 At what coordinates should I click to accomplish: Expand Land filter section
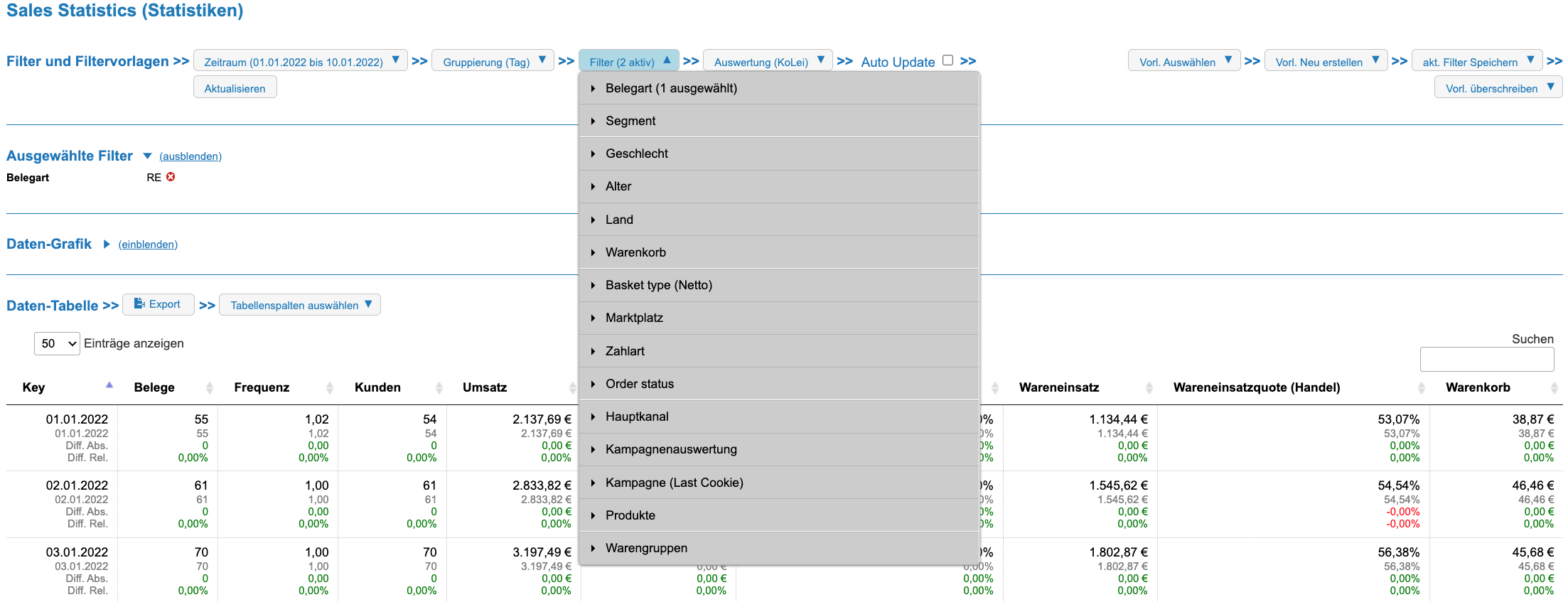coord(779,220)
